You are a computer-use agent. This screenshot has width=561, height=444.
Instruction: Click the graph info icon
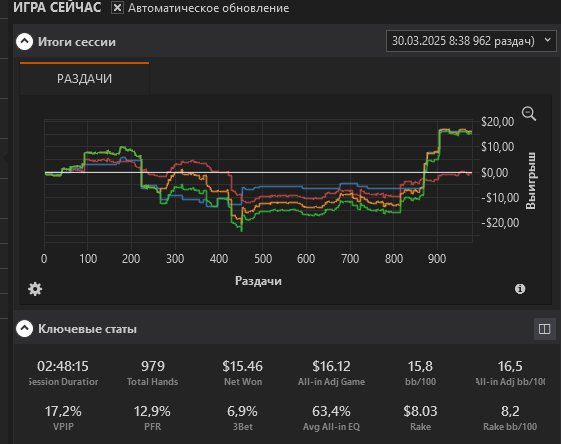(x=520, y=289)
